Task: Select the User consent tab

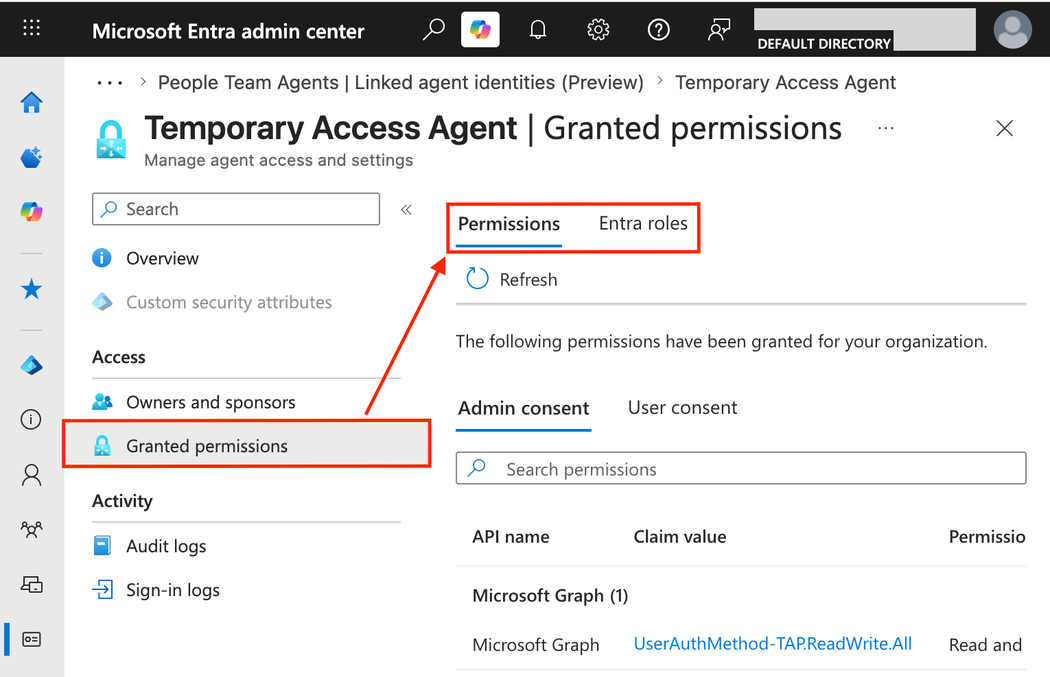Action: point(682,408)
